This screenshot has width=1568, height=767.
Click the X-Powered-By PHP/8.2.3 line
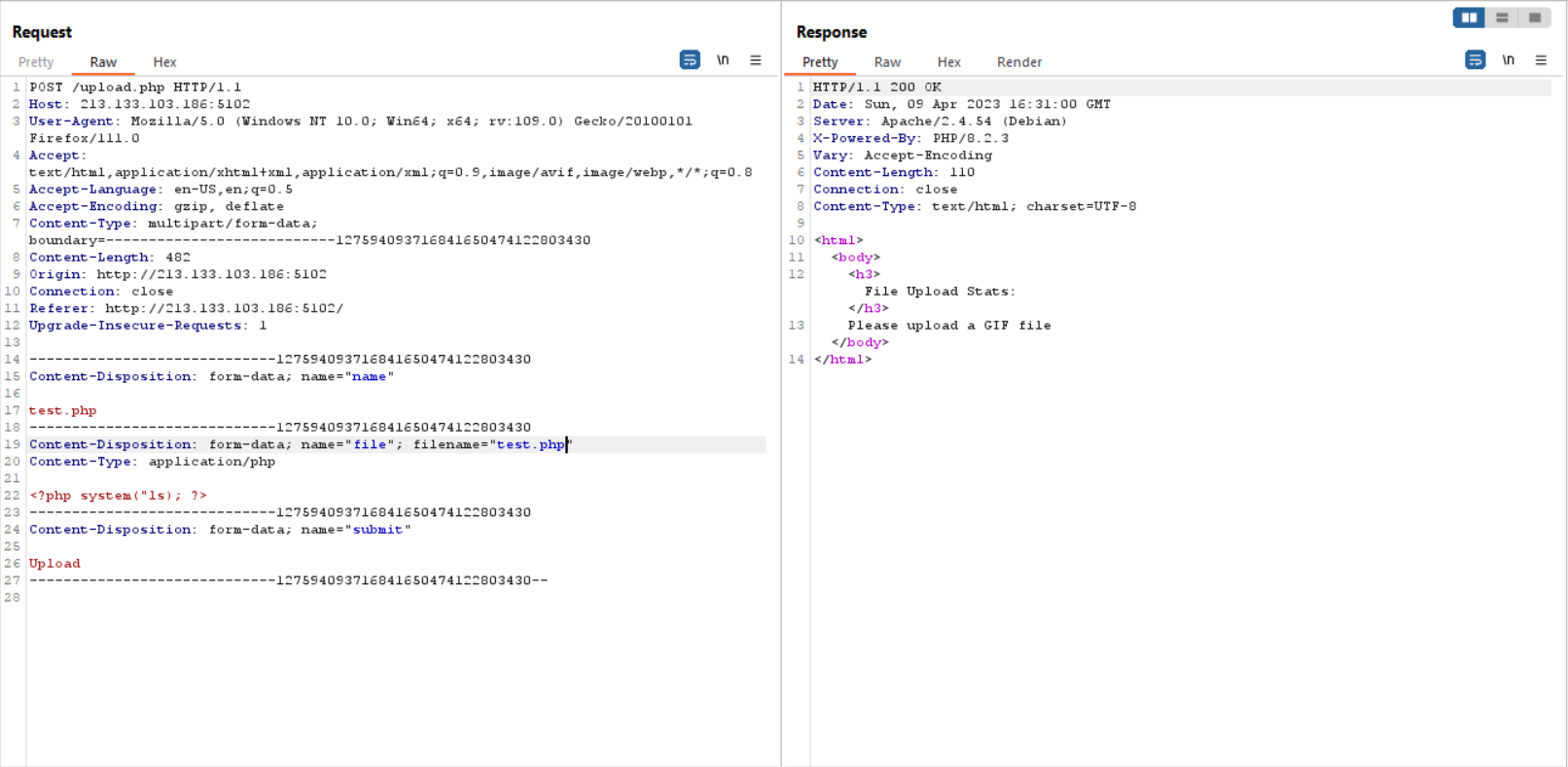coord(910,138)
